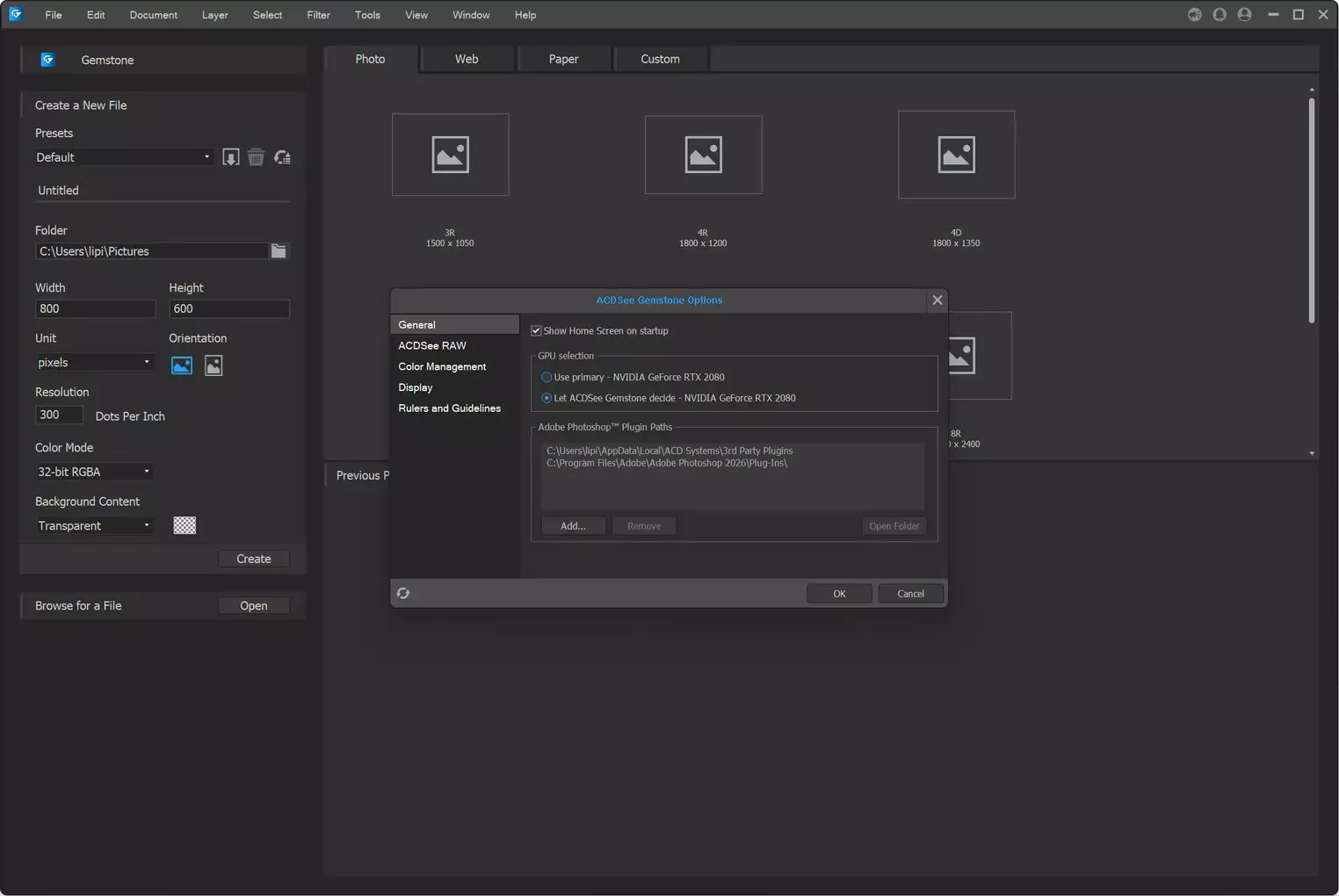Click the delete preset trash icon
The width and height of the screenshot is (1339, 896).
[x=256, y=157]
